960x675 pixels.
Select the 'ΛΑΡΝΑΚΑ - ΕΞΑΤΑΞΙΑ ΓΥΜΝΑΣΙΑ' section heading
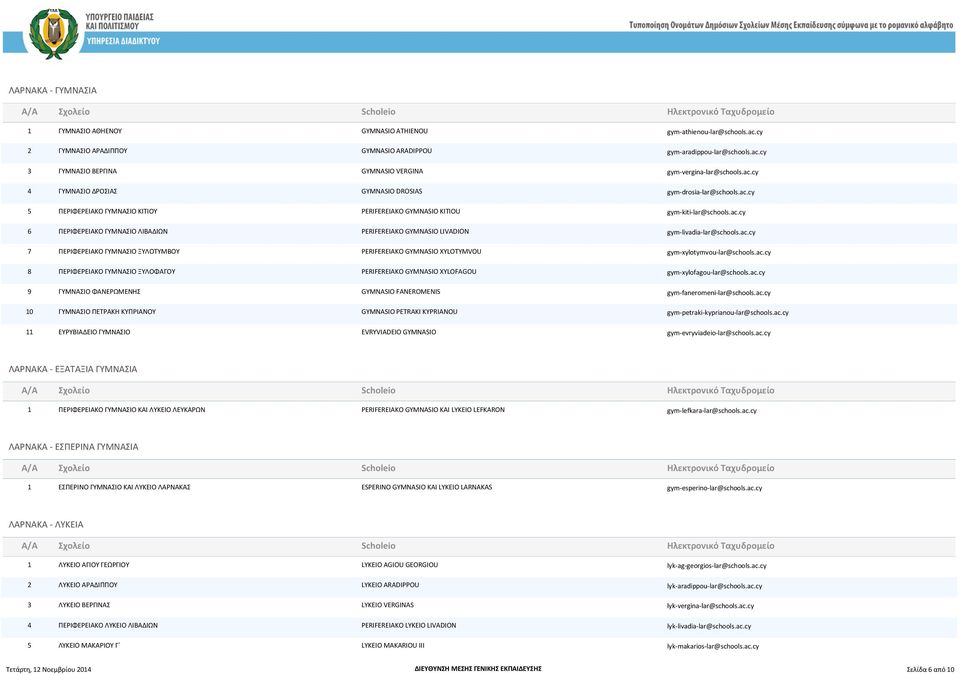[x=73, y=369]
